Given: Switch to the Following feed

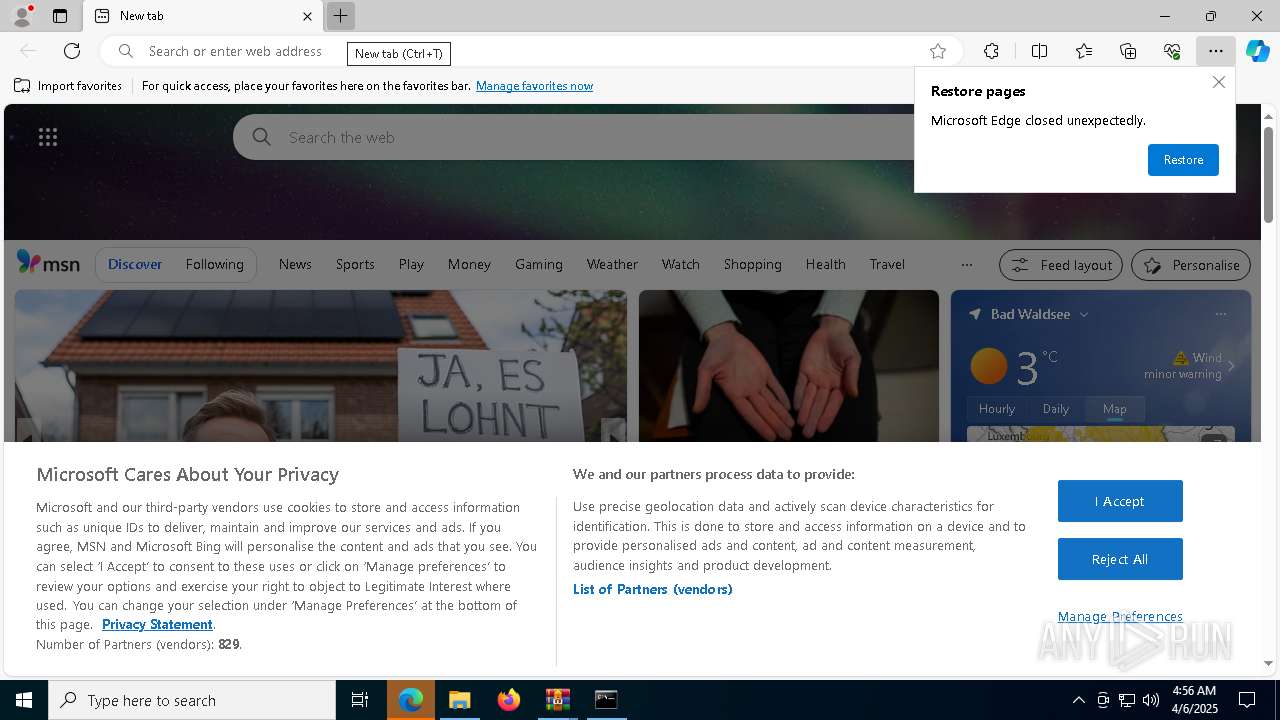Looking at the screenshot, I should 215,264.
